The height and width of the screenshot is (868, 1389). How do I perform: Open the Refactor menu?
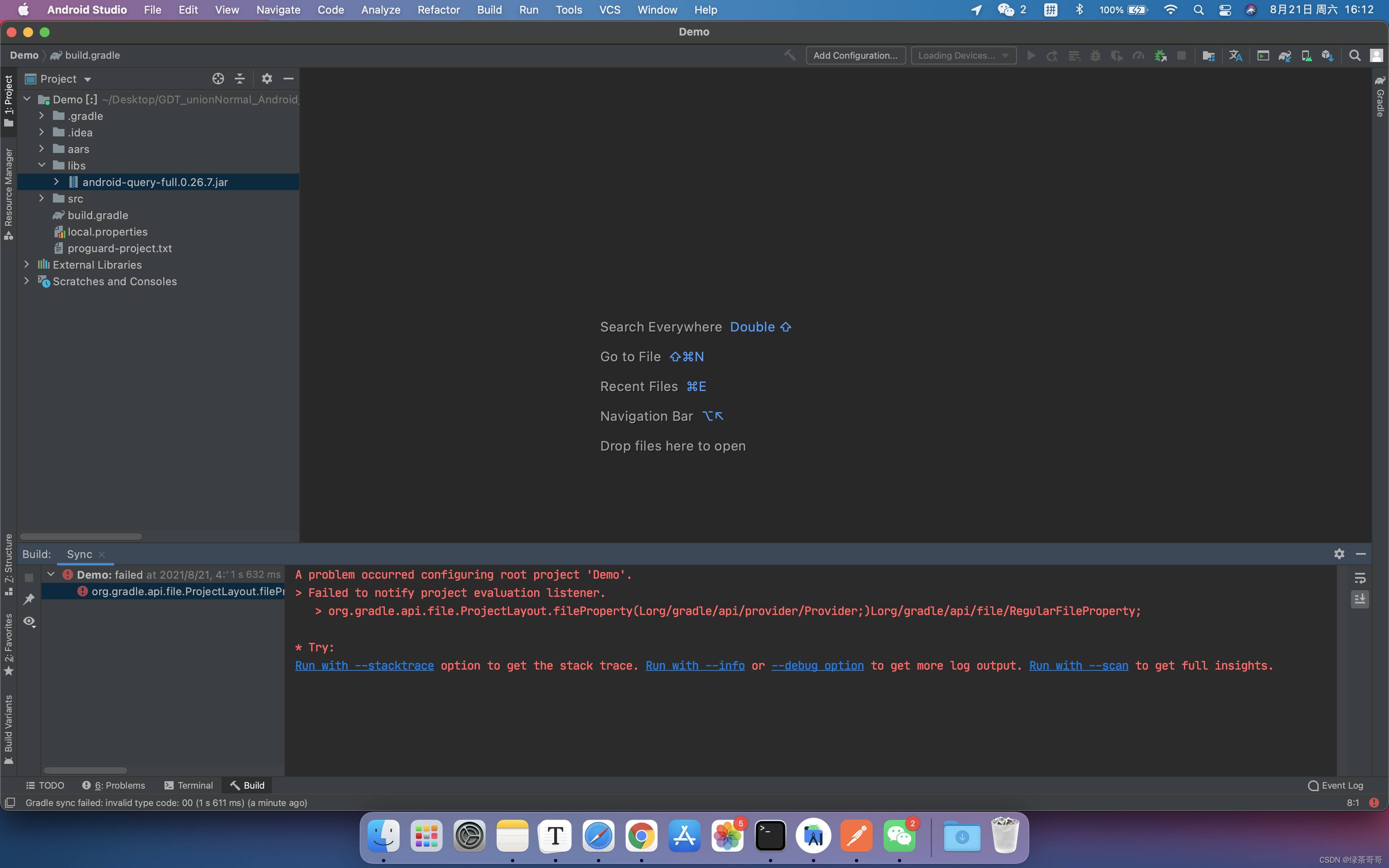(x=439, y=10)
